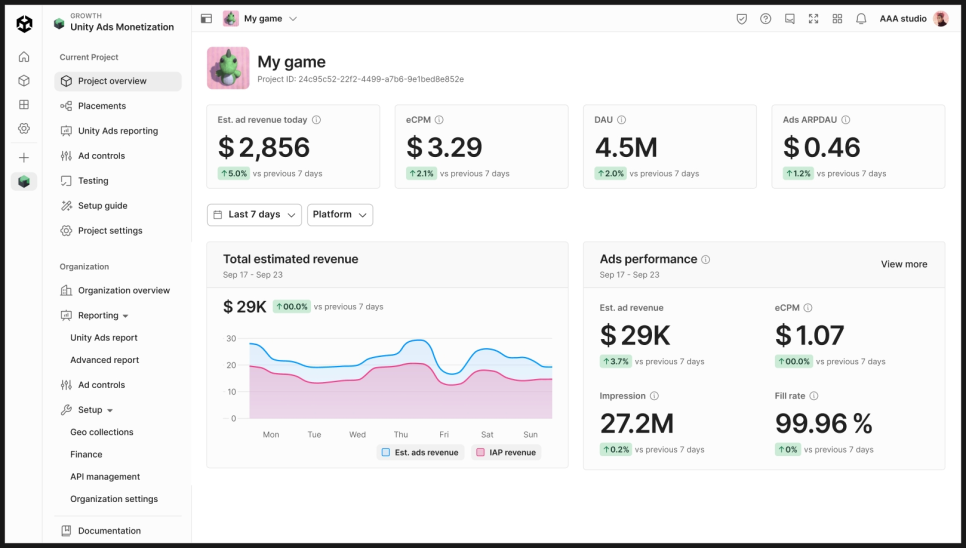Screen dimensions: 966x548
Task: Open the Platform filter dropdown
Action: pos(340,215)
